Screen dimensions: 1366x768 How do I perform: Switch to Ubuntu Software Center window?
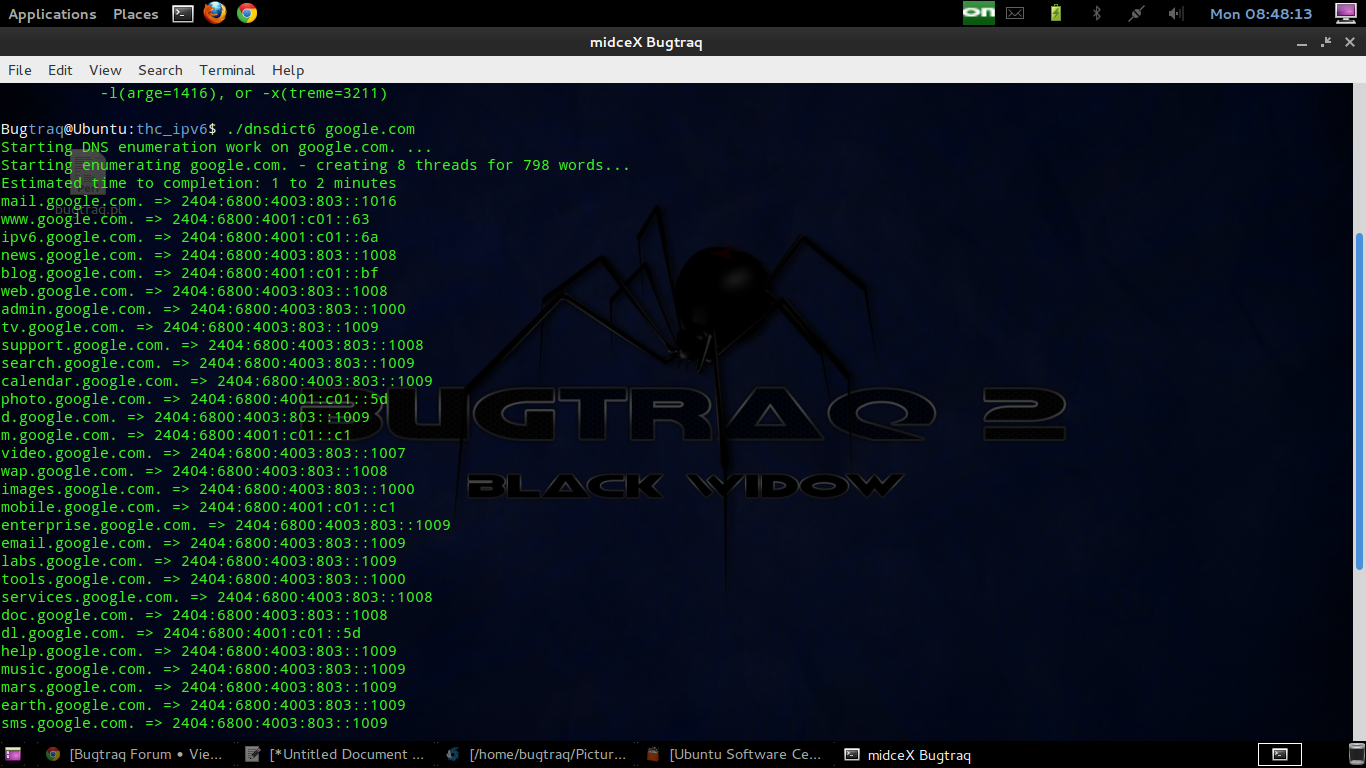click(x=736, y=754)
